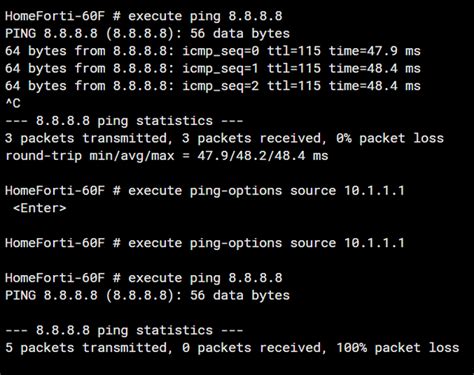
Task: Click the ttl=115 value in first reply
Action: tap(294, 51)
